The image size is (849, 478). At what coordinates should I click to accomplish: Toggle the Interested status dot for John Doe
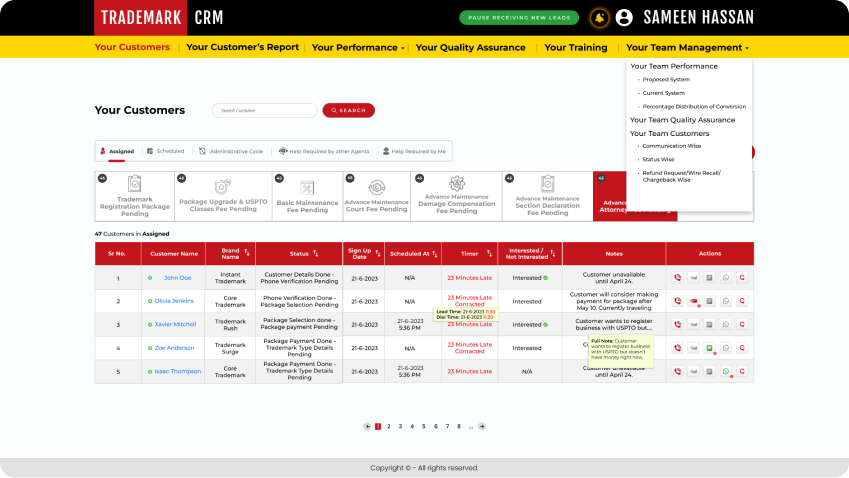point(546,278)
